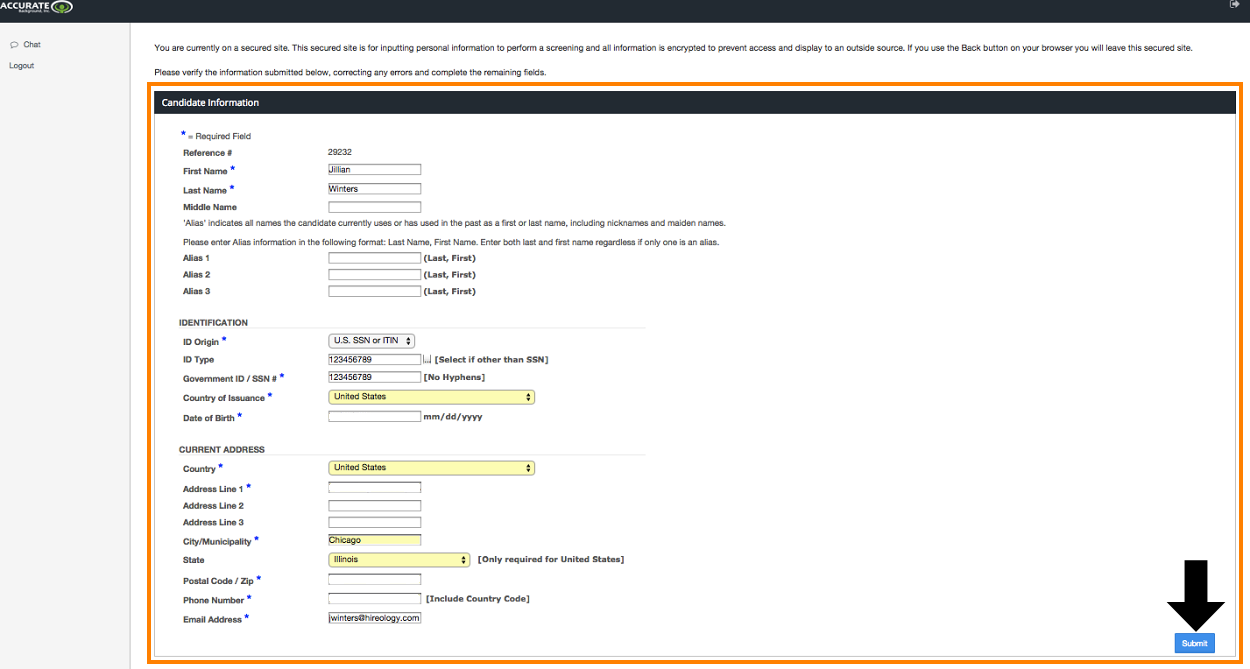The height and width of the screenshot is (669, 1250).
Task: Focus the Government ID / SSN field
Action: click(x=375, y=377)
